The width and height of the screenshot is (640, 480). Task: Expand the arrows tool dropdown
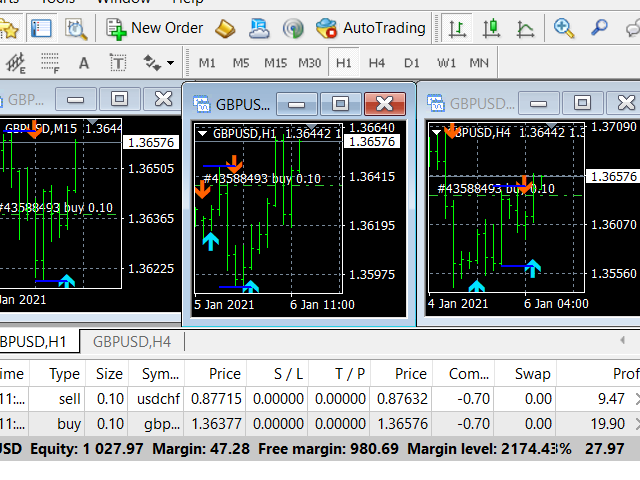coord(171,63)
